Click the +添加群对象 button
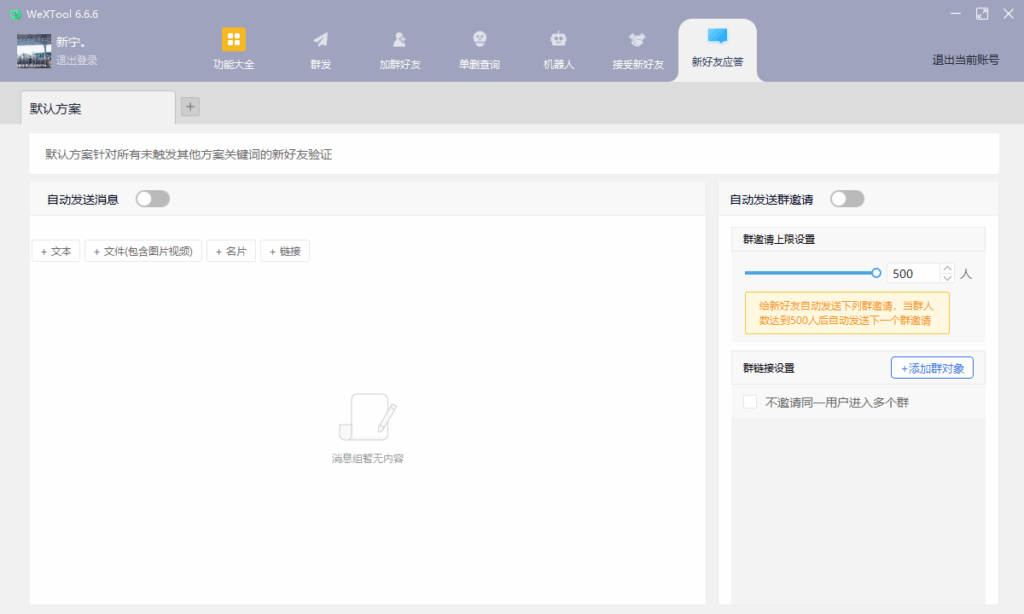1024x614 pixels. click(932, 368)
